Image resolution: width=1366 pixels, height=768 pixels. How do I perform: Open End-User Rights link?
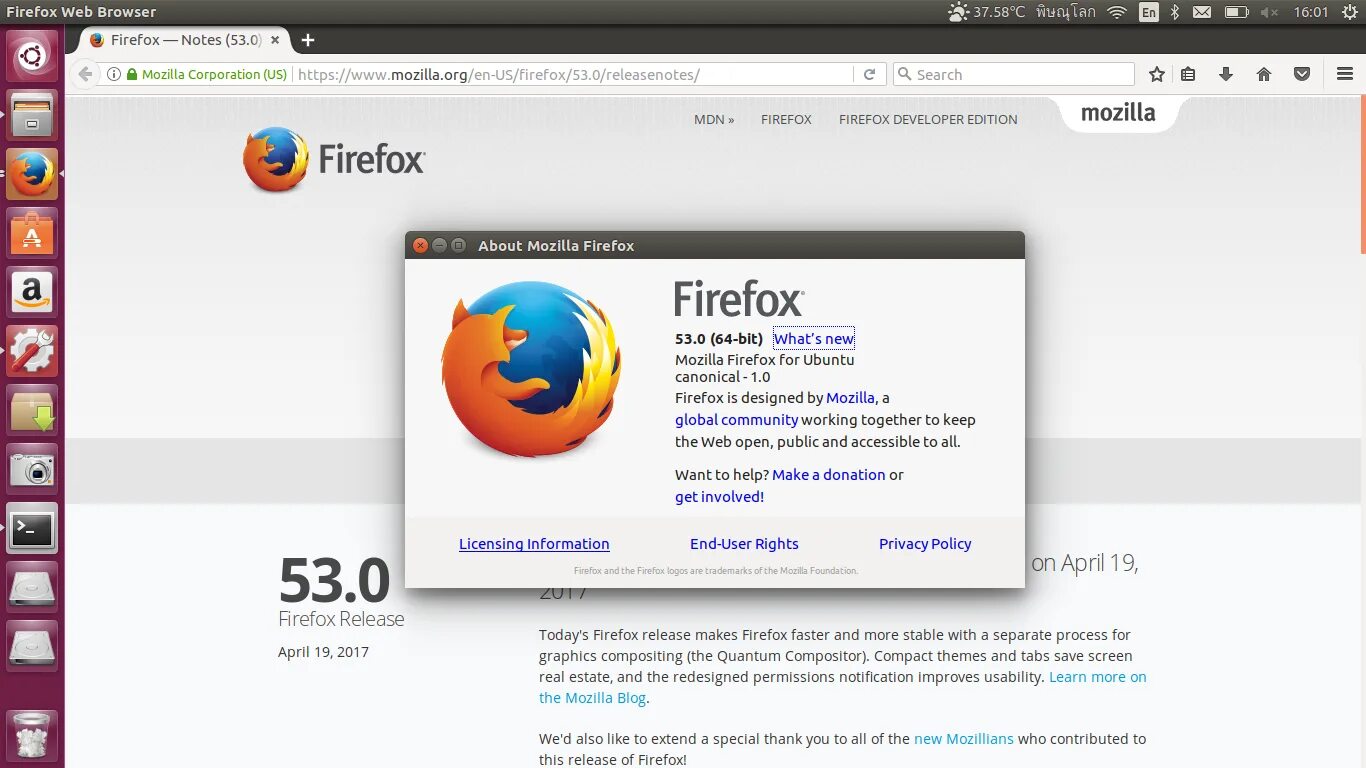coord(744,544)
